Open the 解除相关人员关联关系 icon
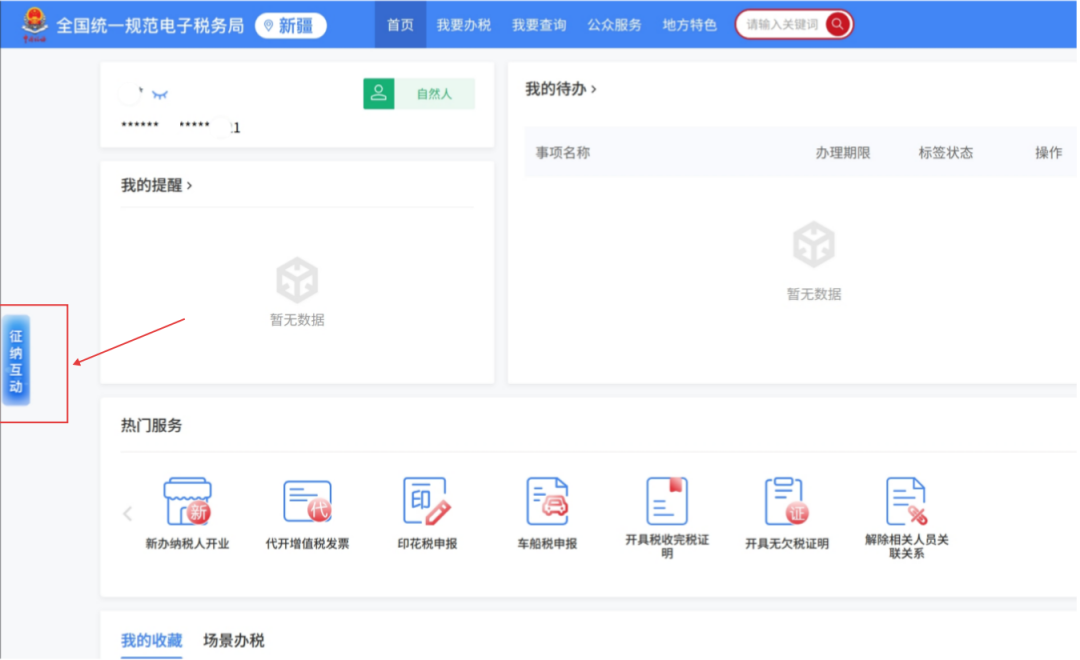Viewport: 1080px width, 660px height. click(x=906, y=501)
